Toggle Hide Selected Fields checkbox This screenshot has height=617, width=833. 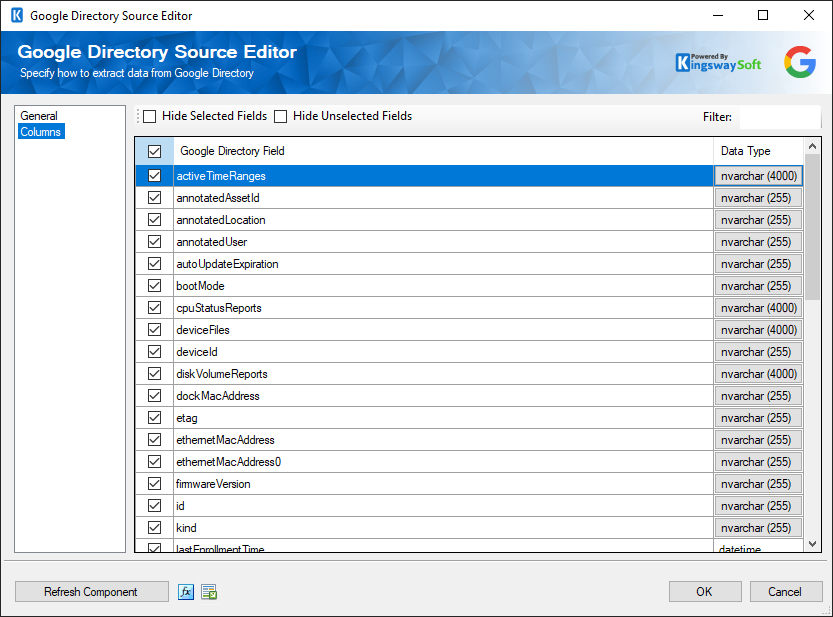(x=150, y=116)
